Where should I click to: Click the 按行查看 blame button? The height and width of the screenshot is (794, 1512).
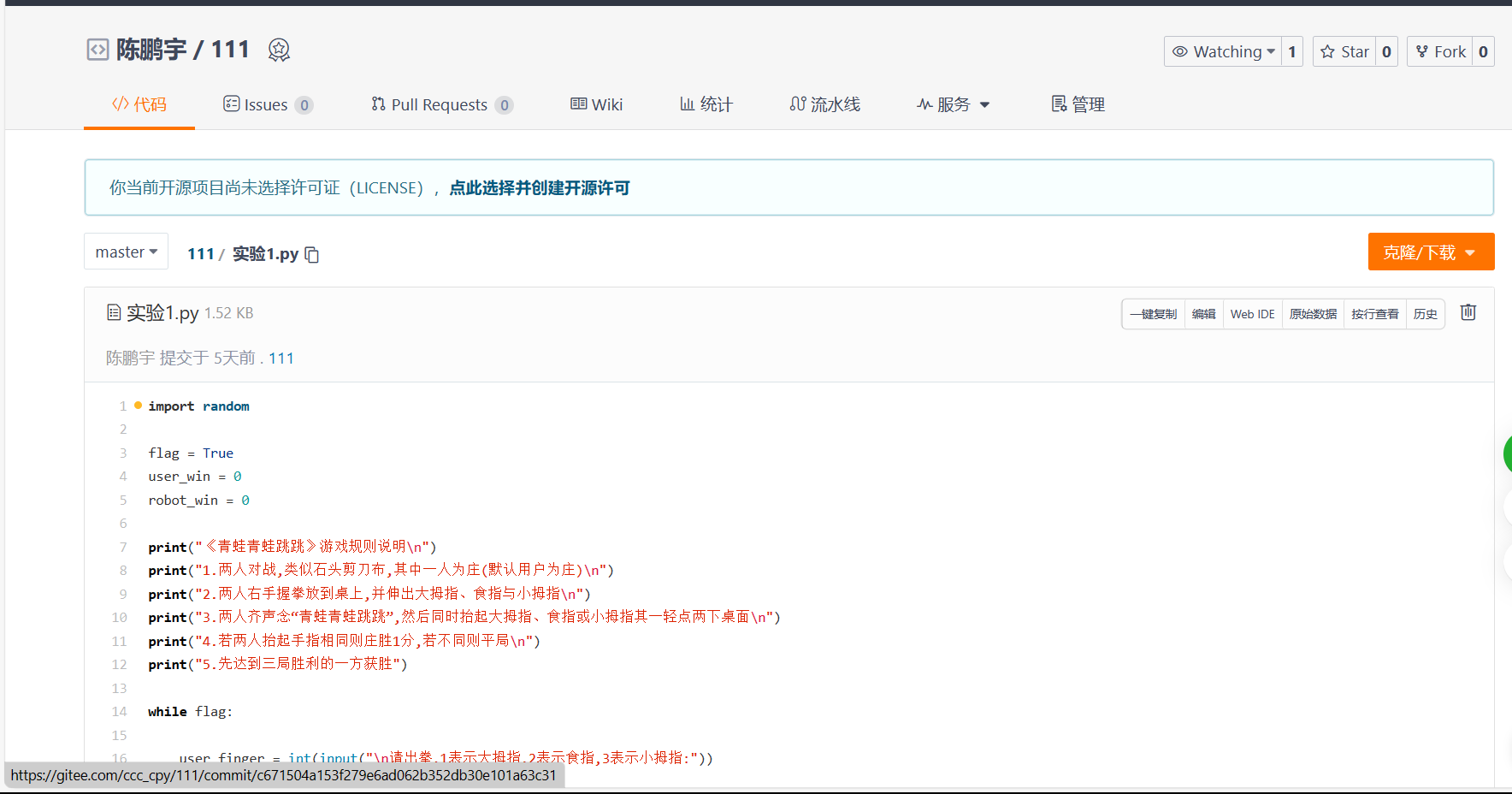click(1375, 314)
